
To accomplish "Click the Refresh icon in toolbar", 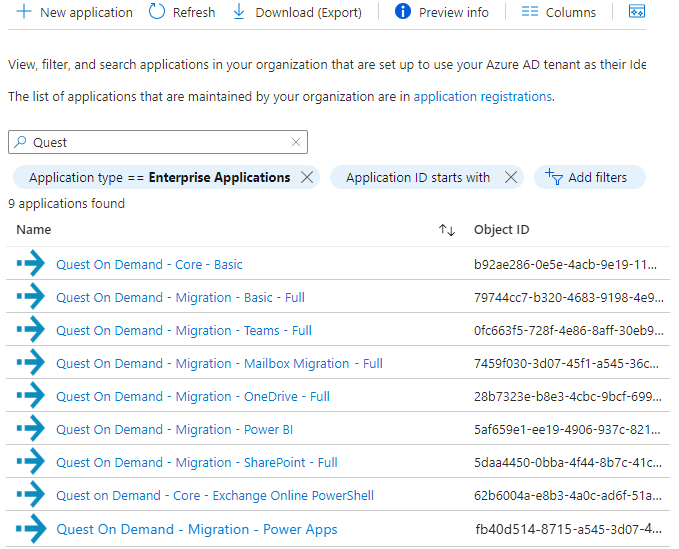I will [x=157, y=12].
